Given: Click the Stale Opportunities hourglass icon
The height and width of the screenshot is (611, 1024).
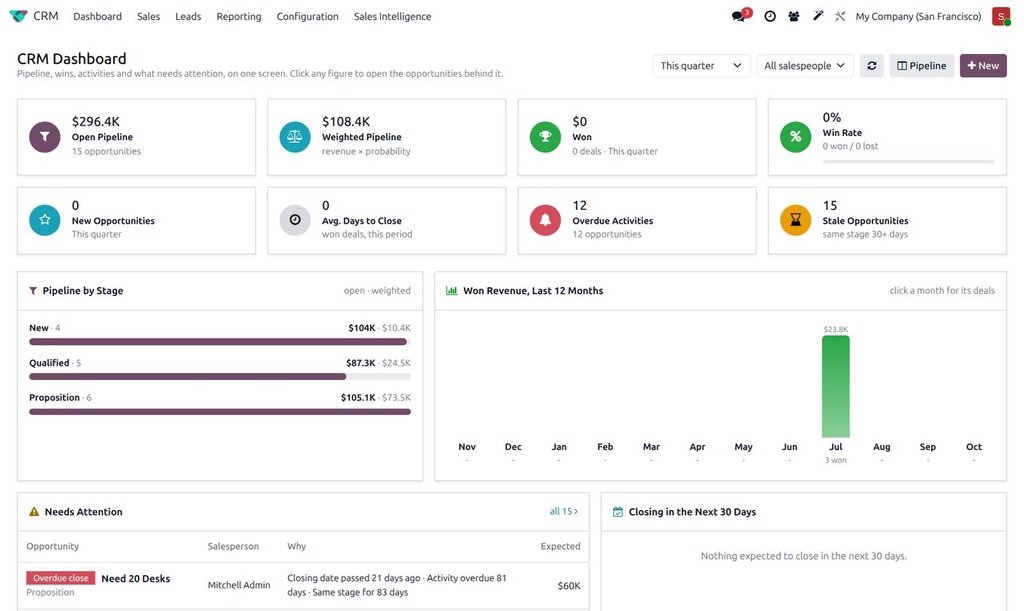Looking at the screenshot, I should [x=795, y=220].
